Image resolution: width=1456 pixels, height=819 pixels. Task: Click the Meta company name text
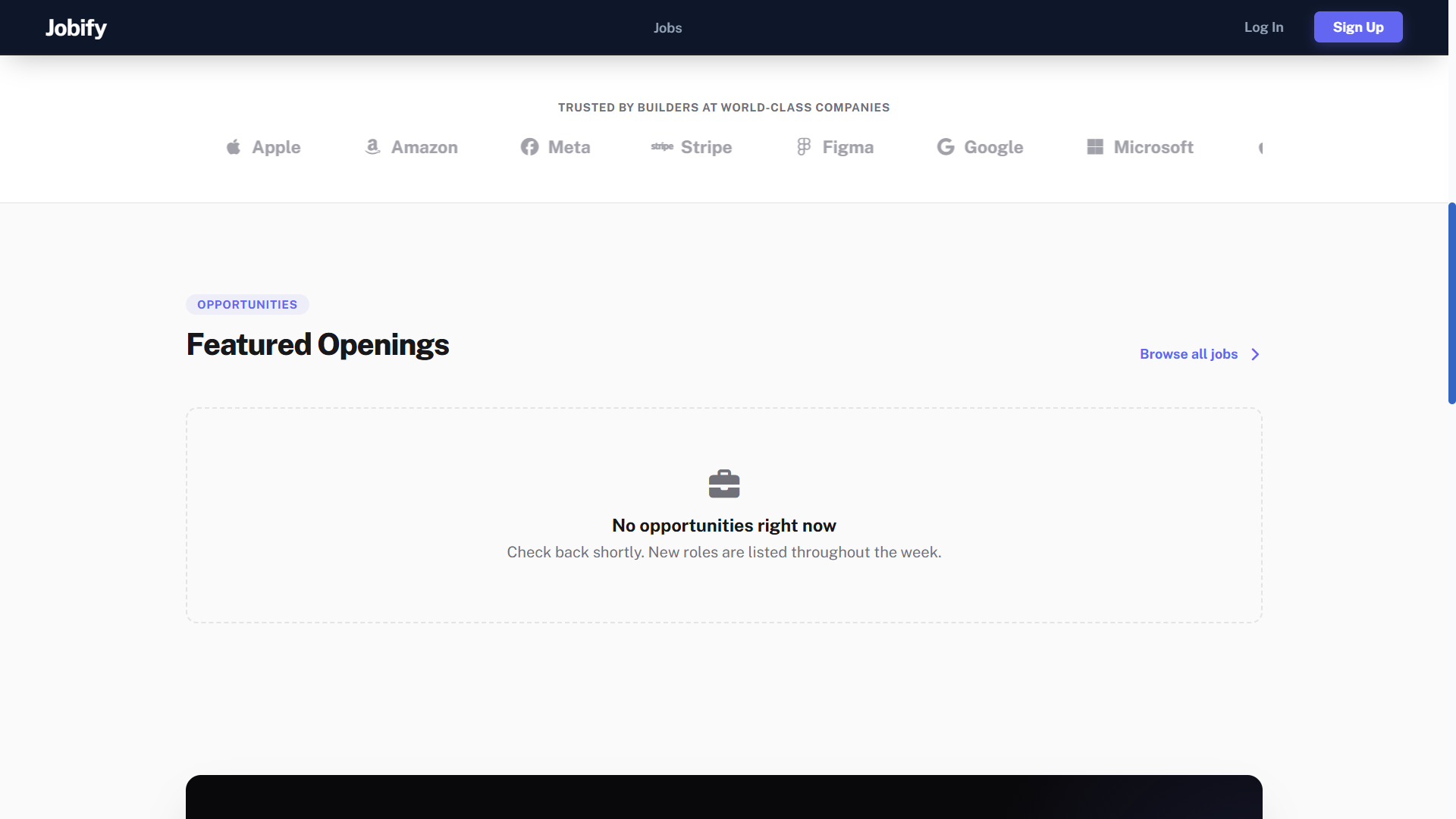[x=570, y=147]
